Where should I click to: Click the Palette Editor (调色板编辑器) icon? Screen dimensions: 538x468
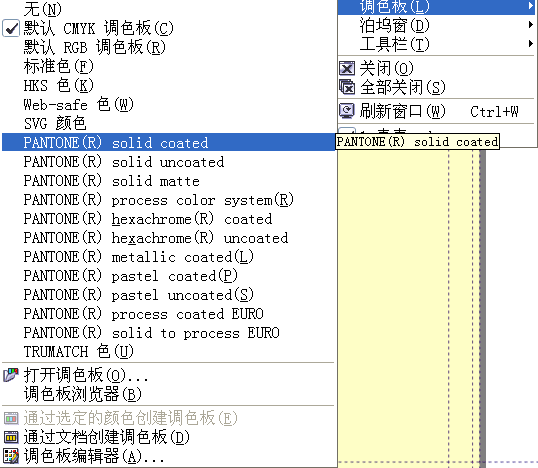tap(11, 456)
